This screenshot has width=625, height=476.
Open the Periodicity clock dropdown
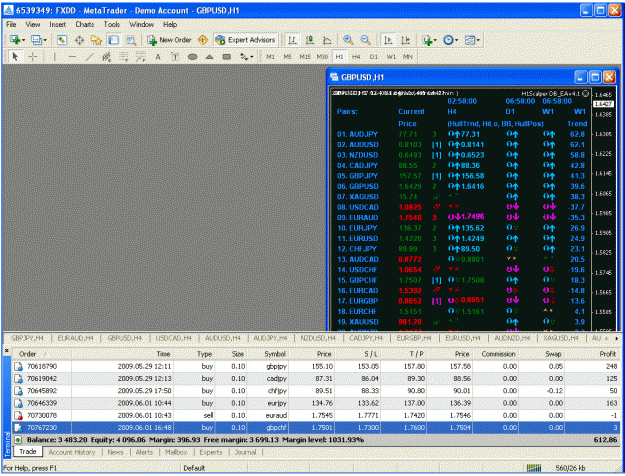[x=451, y=40]
